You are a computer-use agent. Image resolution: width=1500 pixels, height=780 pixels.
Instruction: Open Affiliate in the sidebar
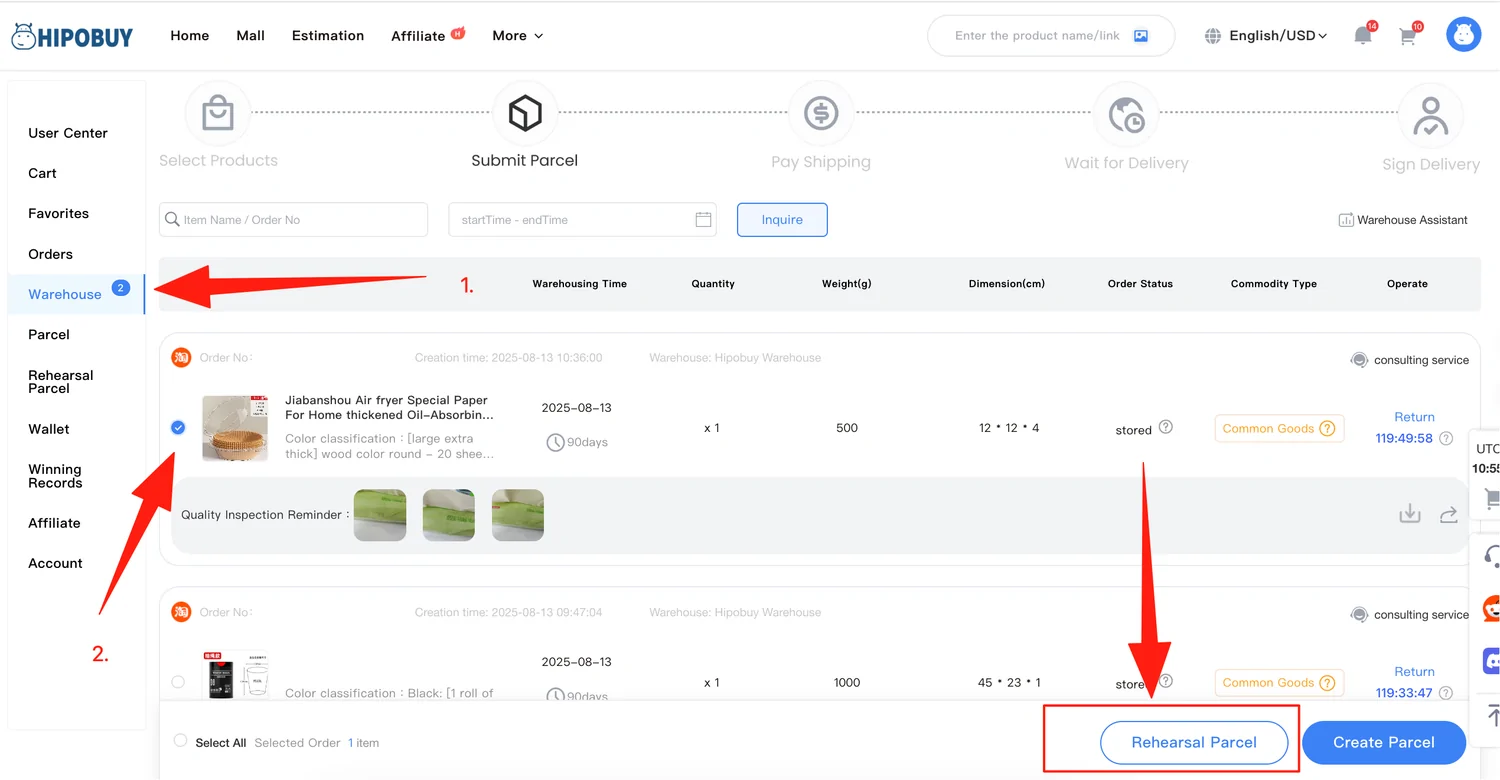pos(54,523)
